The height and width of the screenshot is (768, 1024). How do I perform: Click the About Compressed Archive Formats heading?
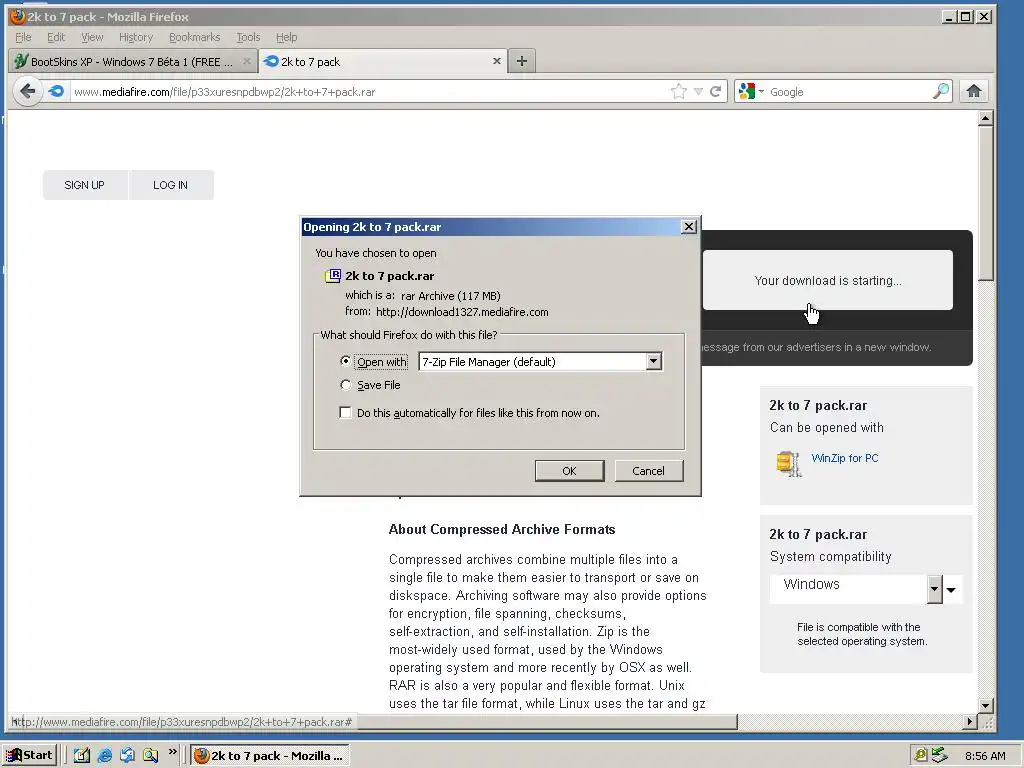pyautogui.click(x=502, y=530)
